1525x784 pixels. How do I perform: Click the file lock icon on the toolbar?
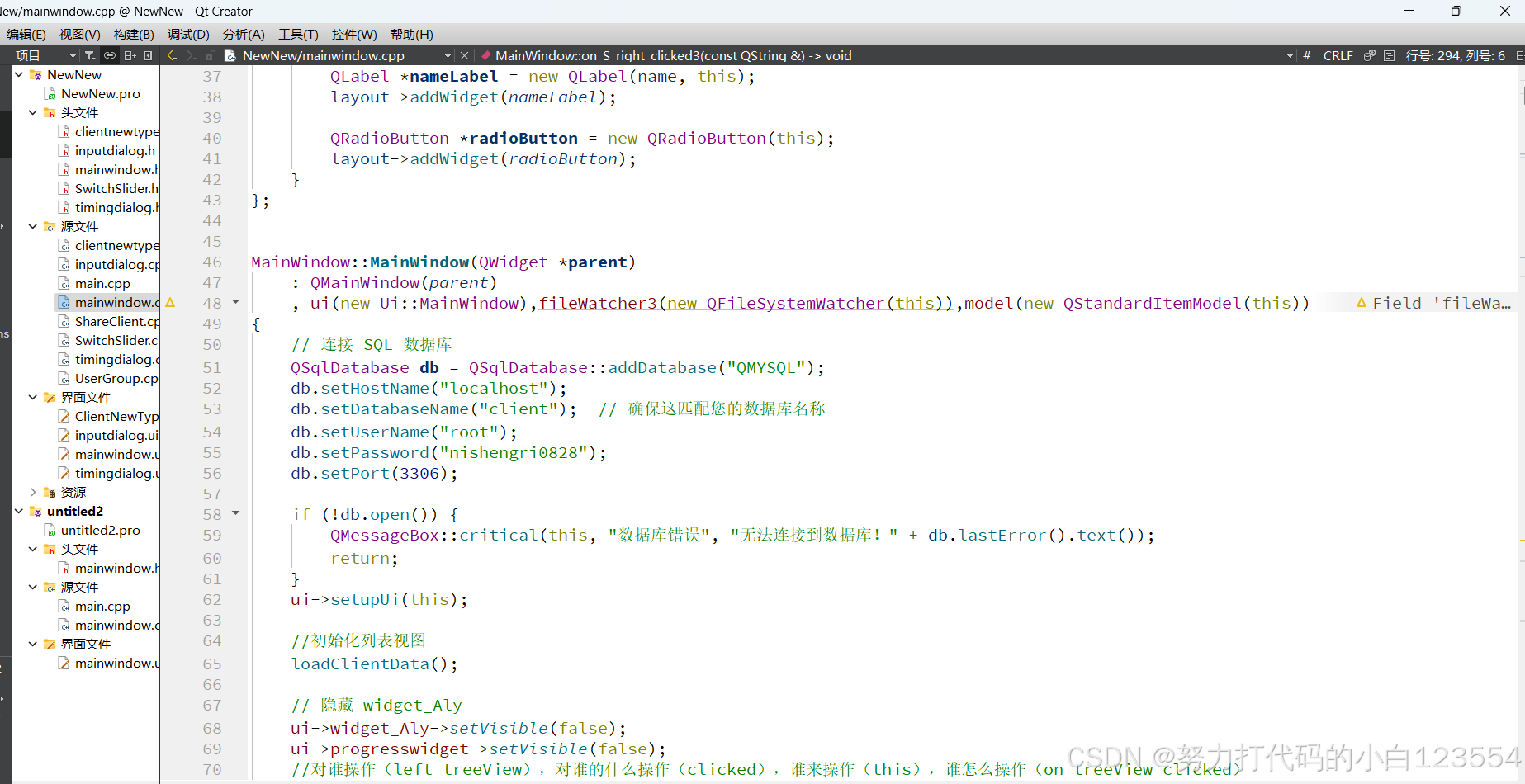(210, 55)
